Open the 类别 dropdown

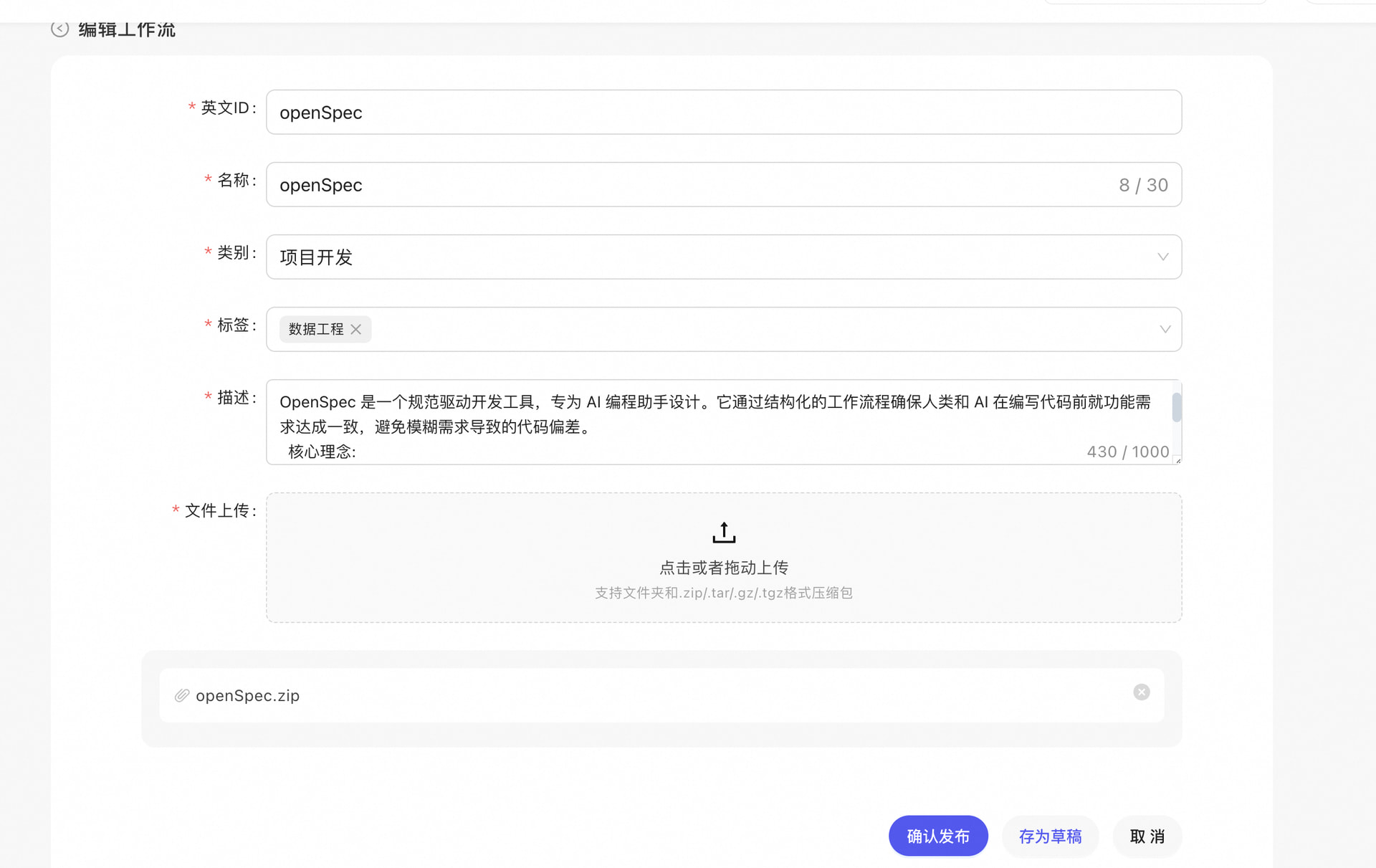1162,257
